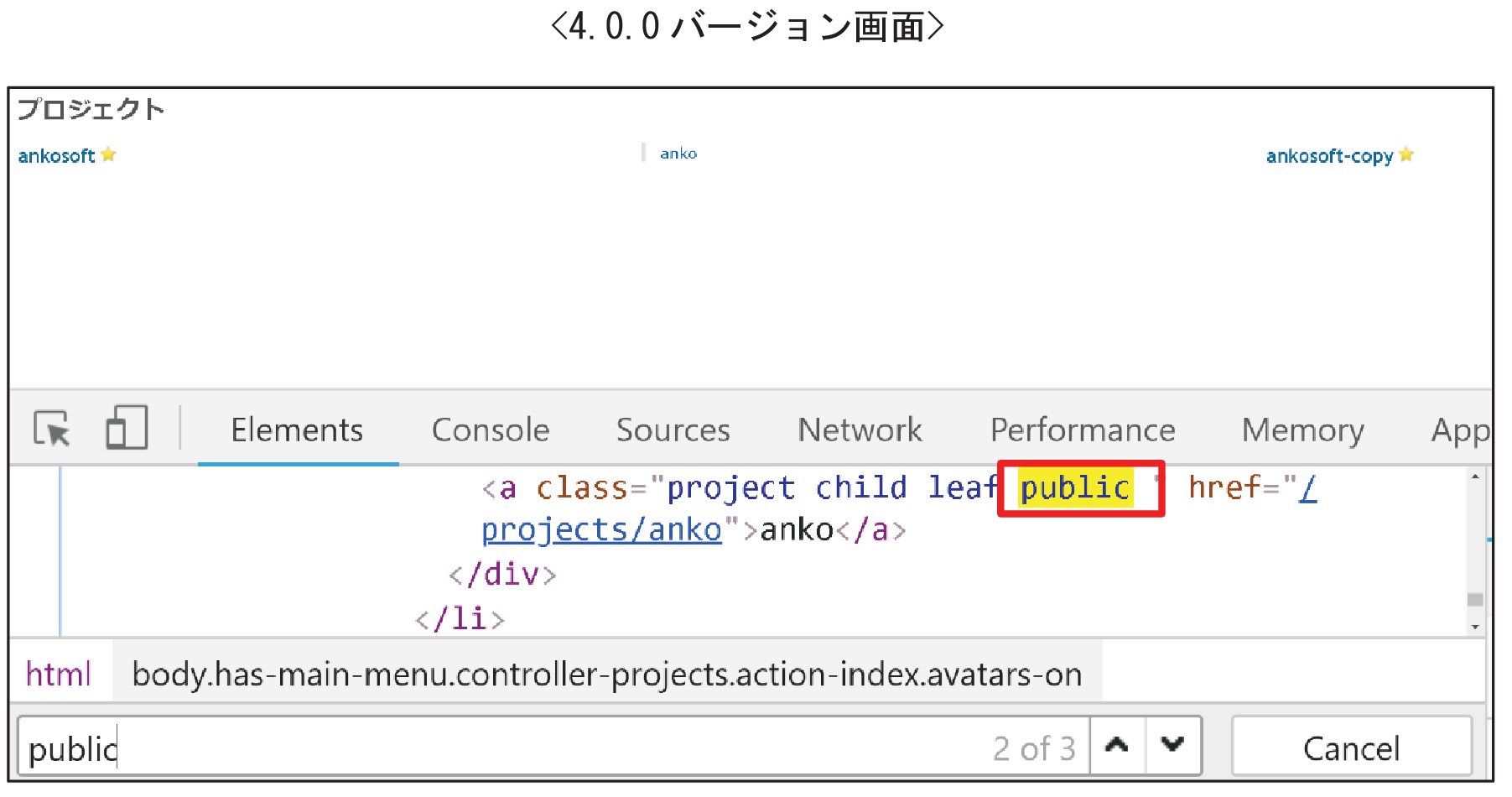
Task: Click the star next to ankosoft
Action: [x=109, y=154]
